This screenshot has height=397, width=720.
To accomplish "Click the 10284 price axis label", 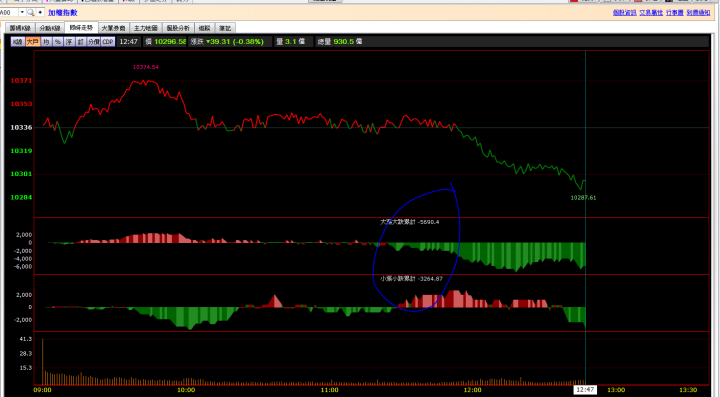I will [22, 197].
